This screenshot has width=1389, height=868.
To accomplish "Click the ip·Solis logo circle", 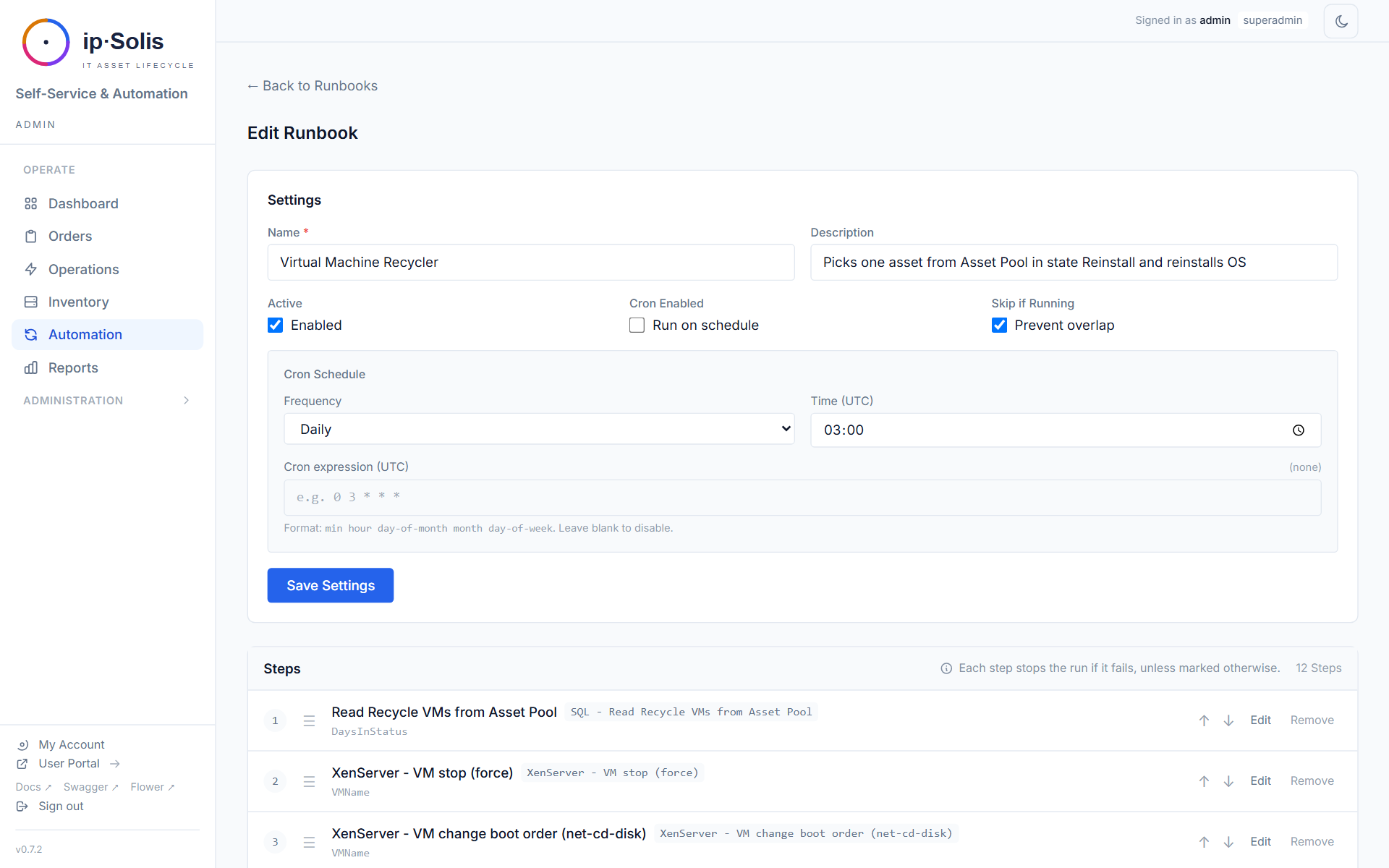I will click(x=46, y=42).
